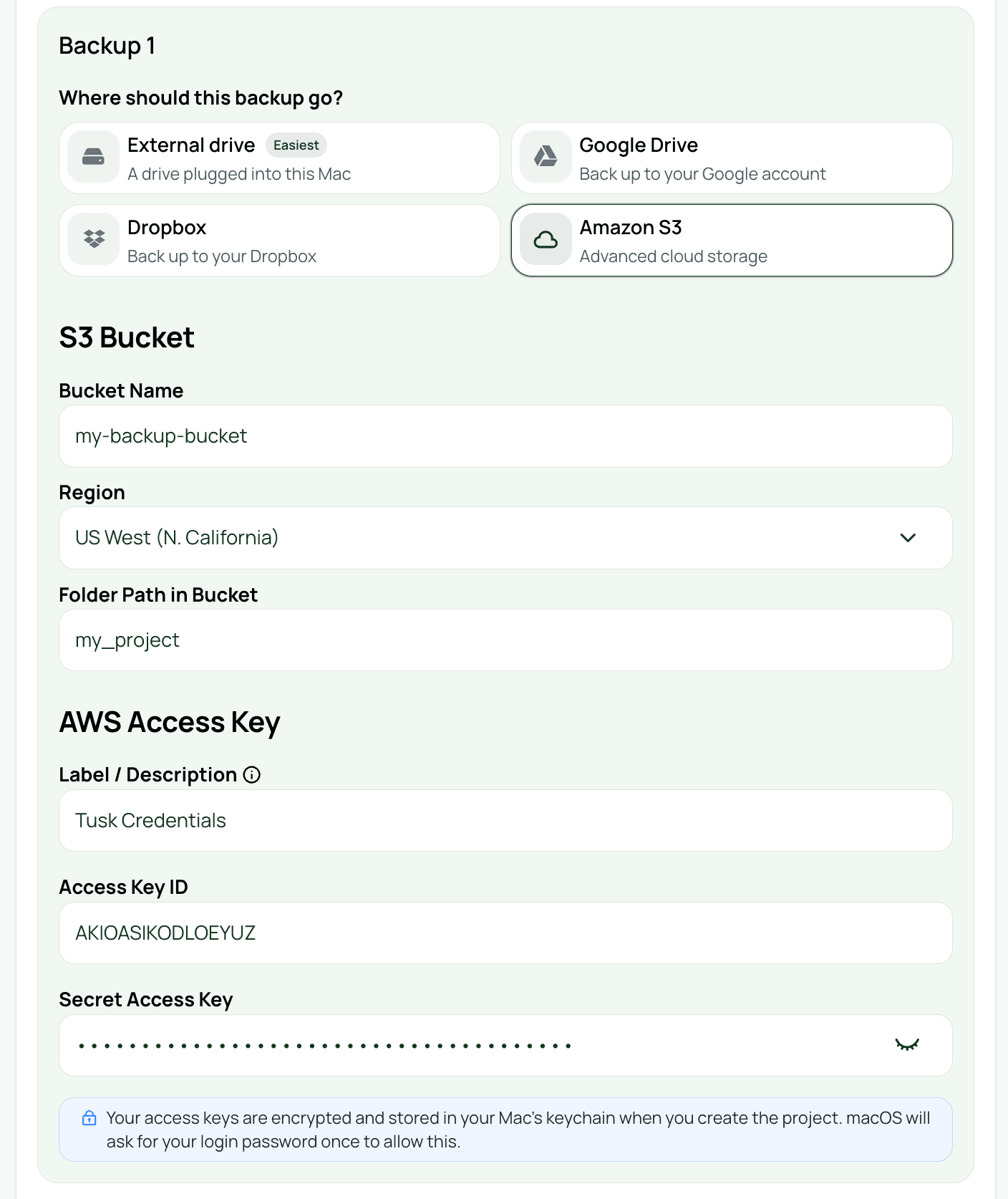The height and width of the screenshot is (1199, 1008).
Task: Click 'Back up to your Dropbox' text
Action: click(x=222, y=256)
